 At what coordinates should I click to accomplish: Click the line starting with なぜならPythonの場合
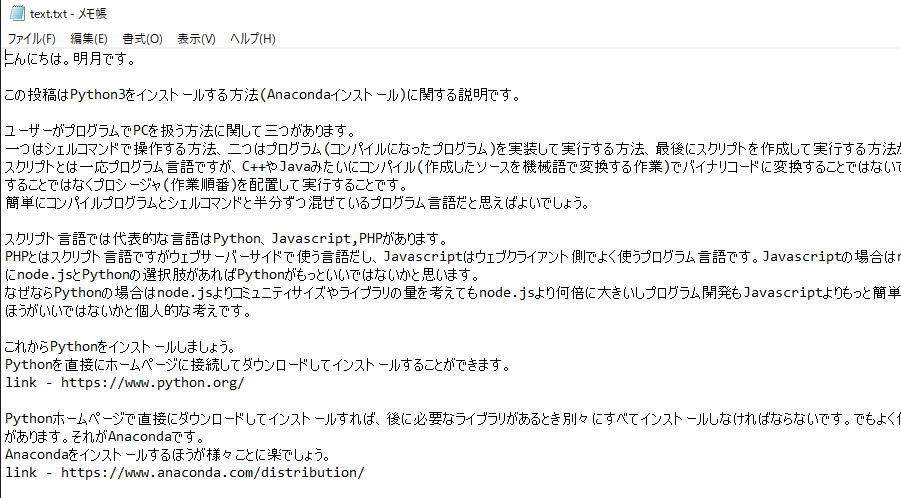tap(453, 292)
